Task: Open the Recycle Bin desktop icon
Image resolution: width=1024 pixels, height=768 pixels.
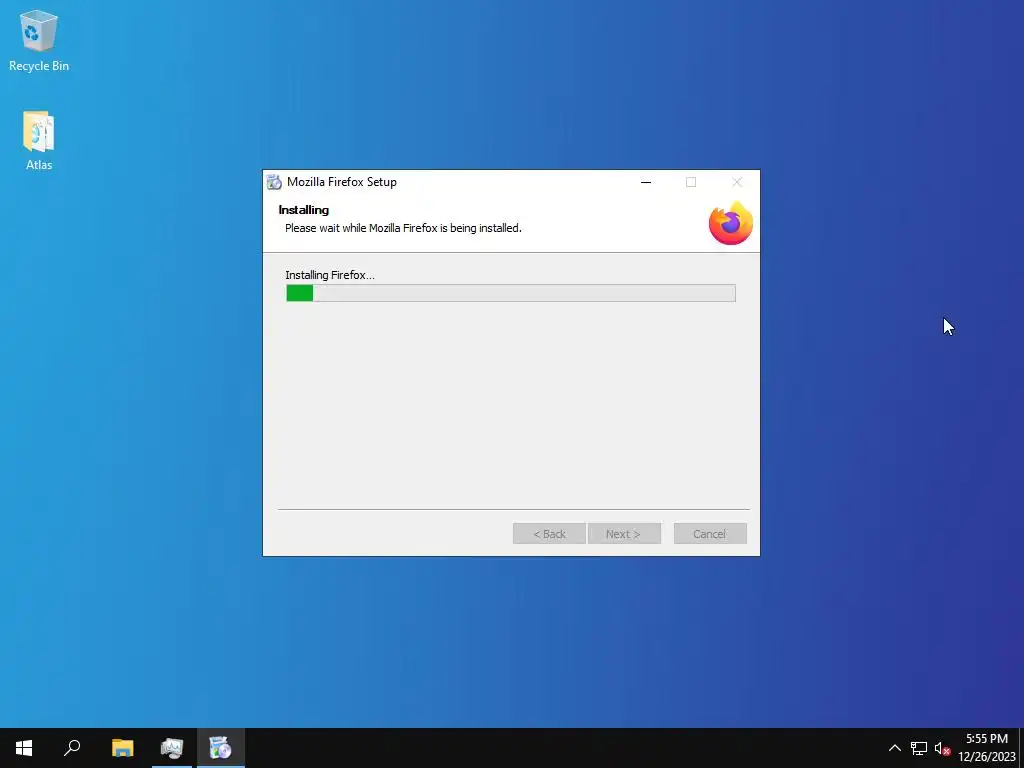Action: pyautogui.click(x=39, y=40)
